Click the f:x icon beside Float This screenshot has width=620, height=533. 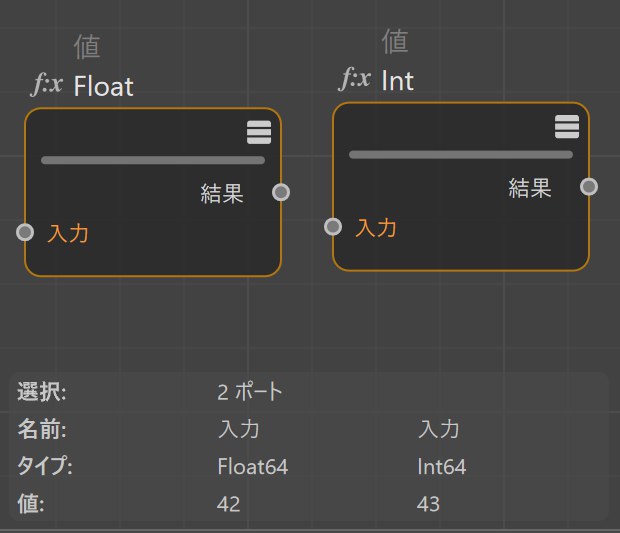coord(47,85)
